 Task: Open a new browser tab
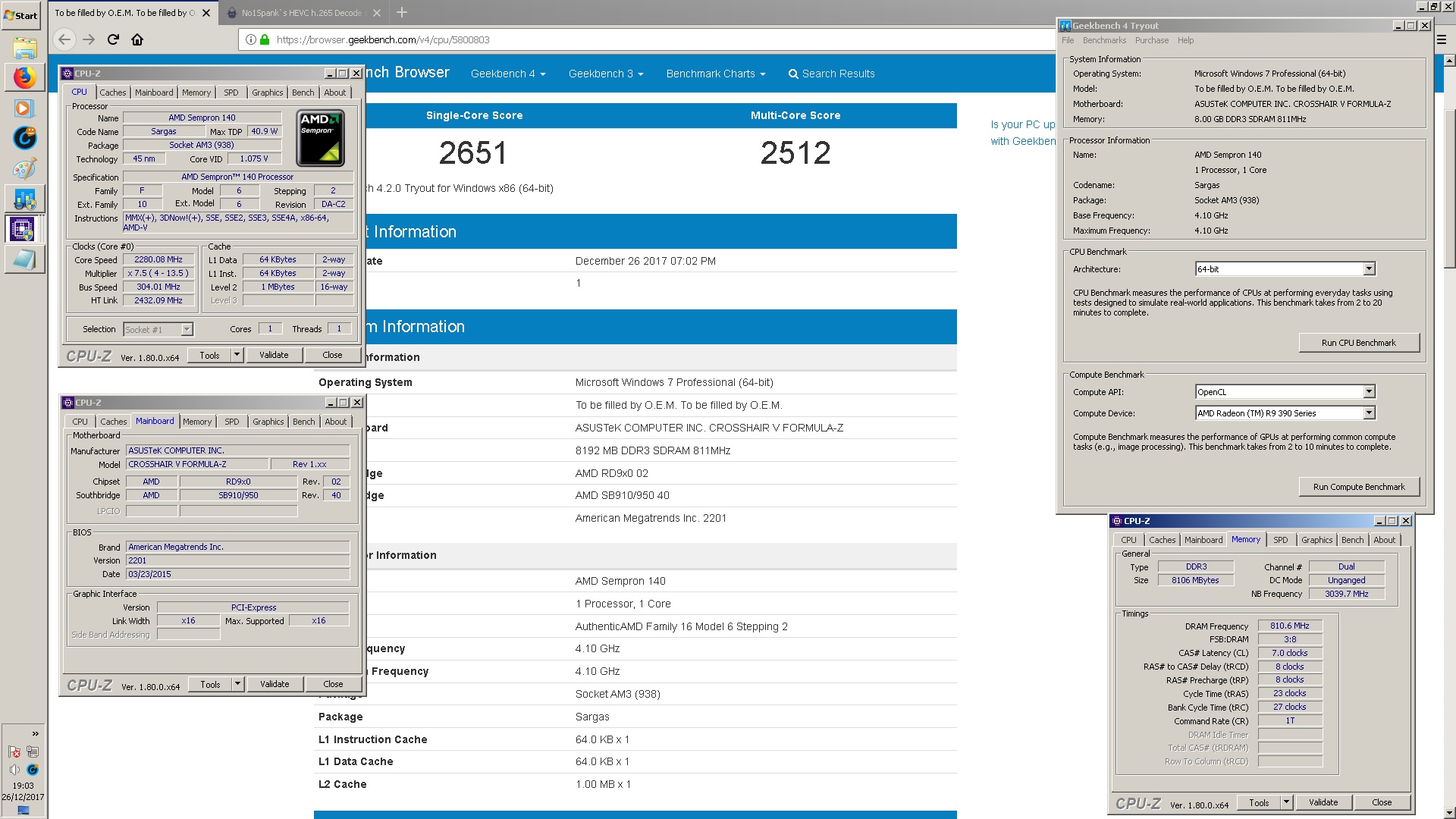click(402, 12)
